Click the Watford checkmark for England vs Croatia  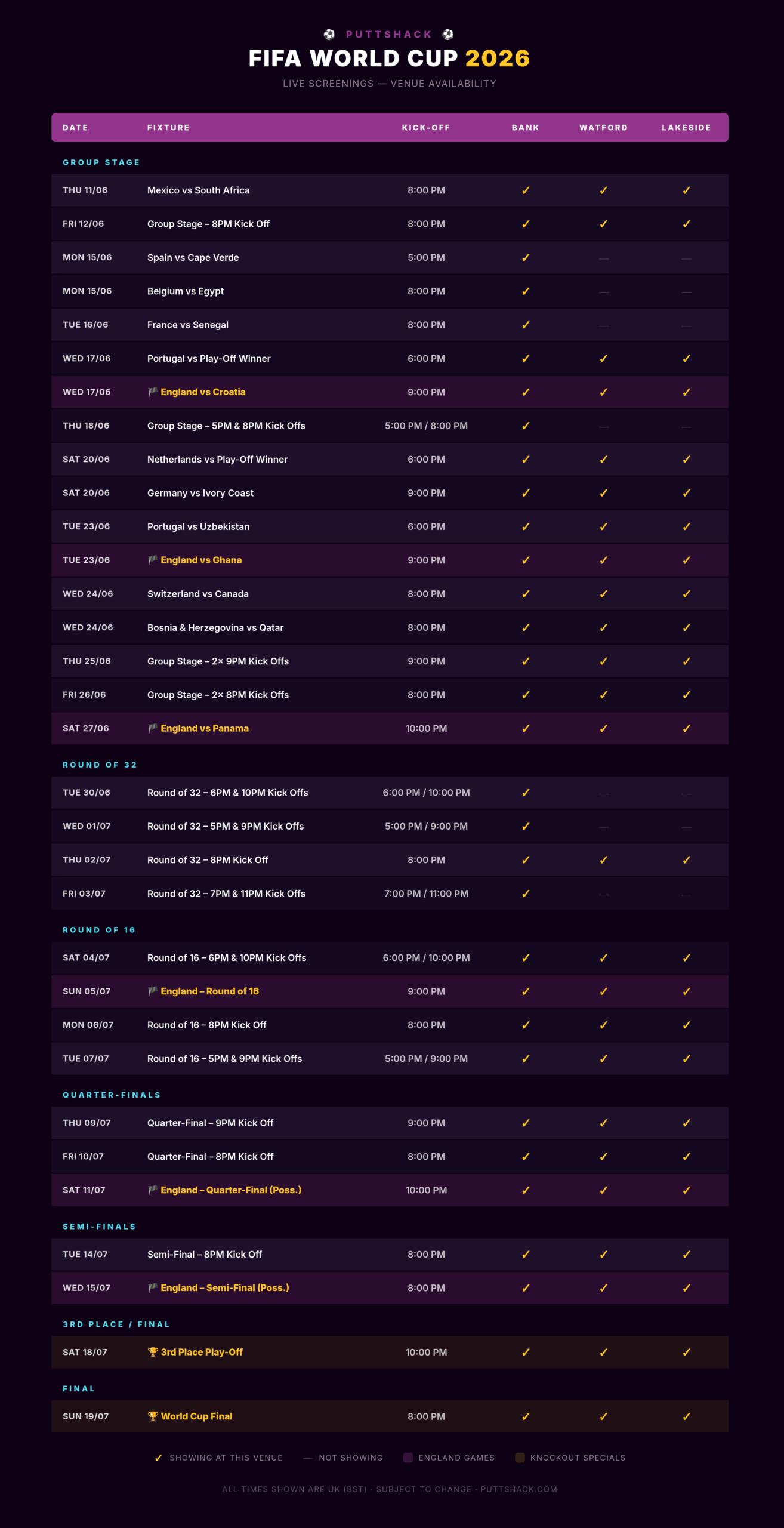[x=604, y=392]
